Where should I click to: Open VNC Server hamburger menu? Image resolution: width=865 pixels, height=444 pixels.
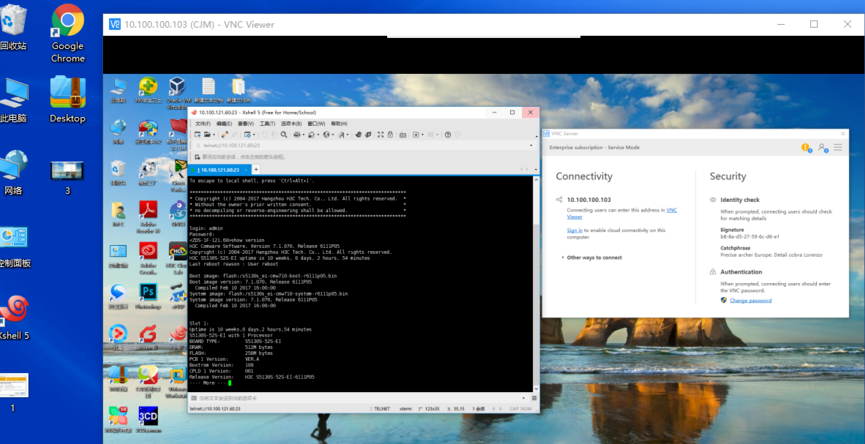click(838, 148)
